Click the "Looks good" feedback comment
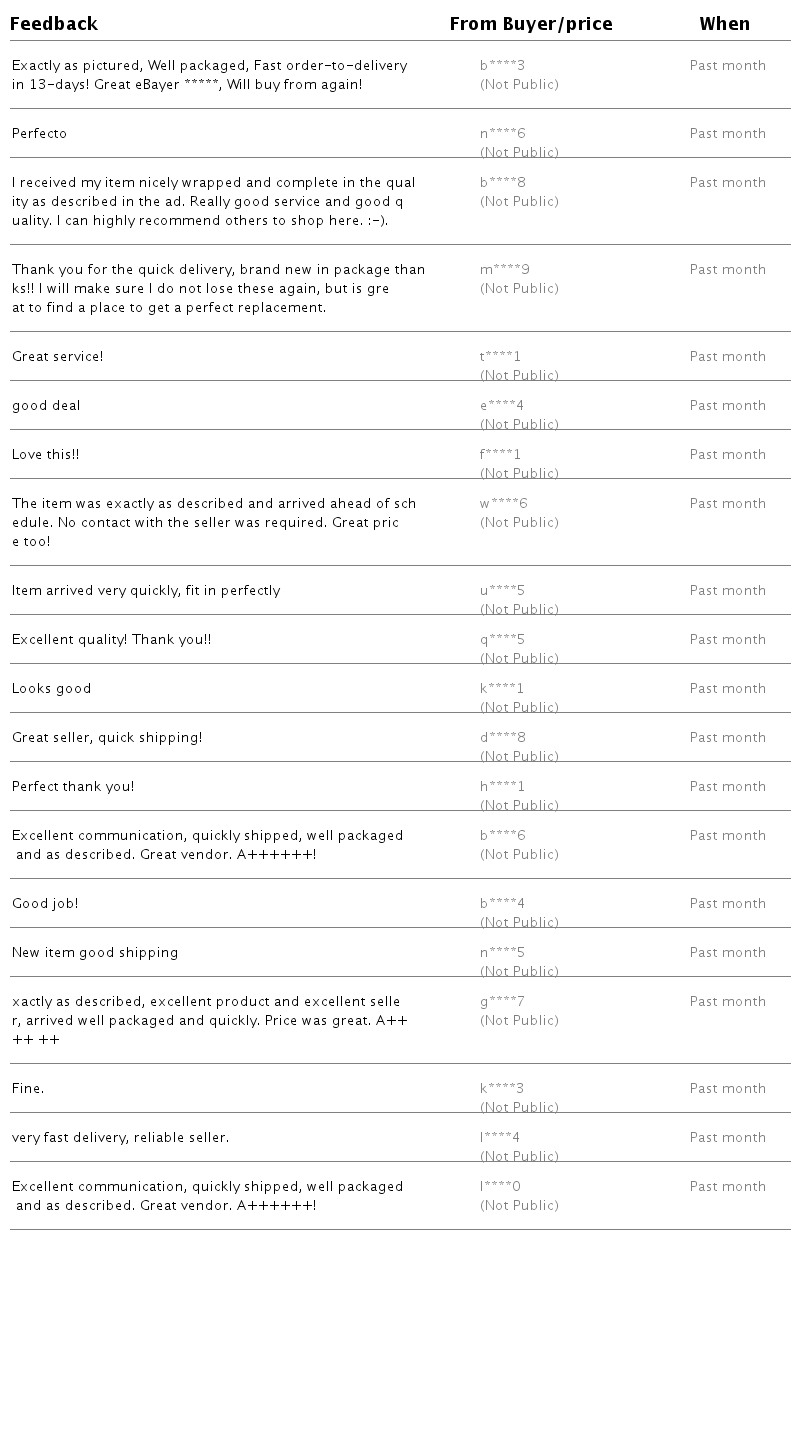This screenshot has width=800, height=1452. [52, 689]
